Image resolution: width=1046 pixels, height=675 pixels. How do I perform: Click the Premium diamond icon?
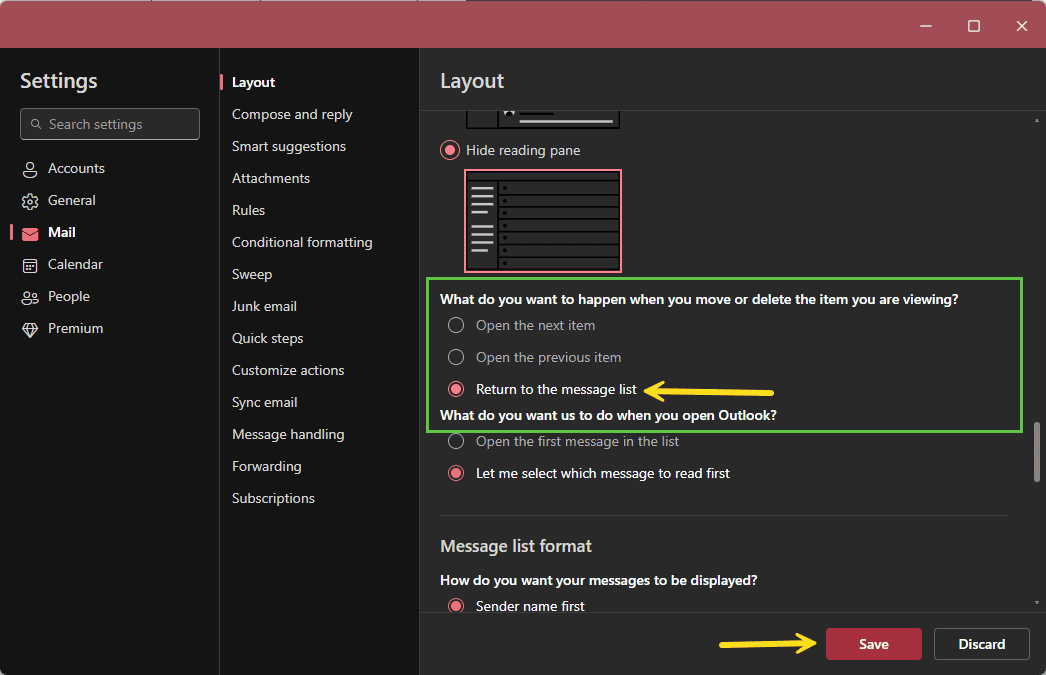(30, 329)
